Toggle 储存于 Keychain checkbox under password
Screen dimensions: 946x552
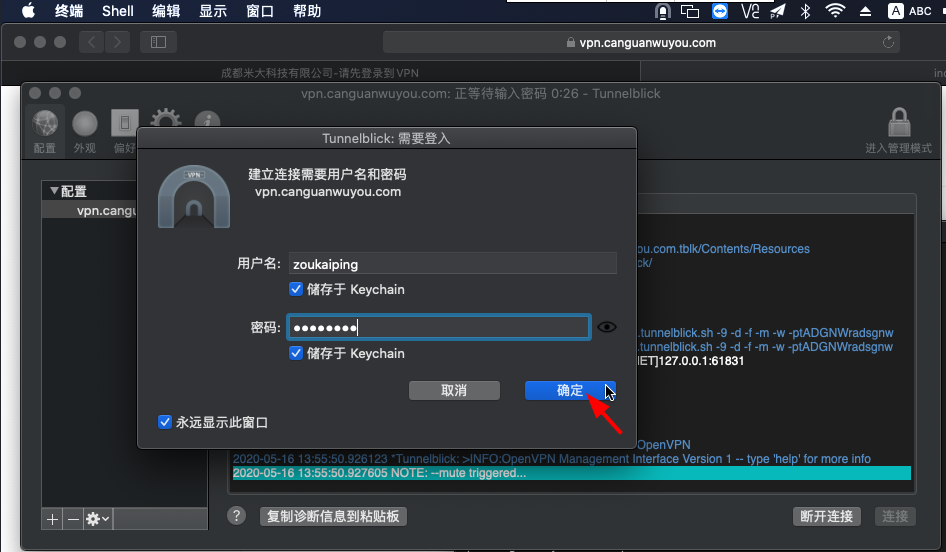coord(296,353)
